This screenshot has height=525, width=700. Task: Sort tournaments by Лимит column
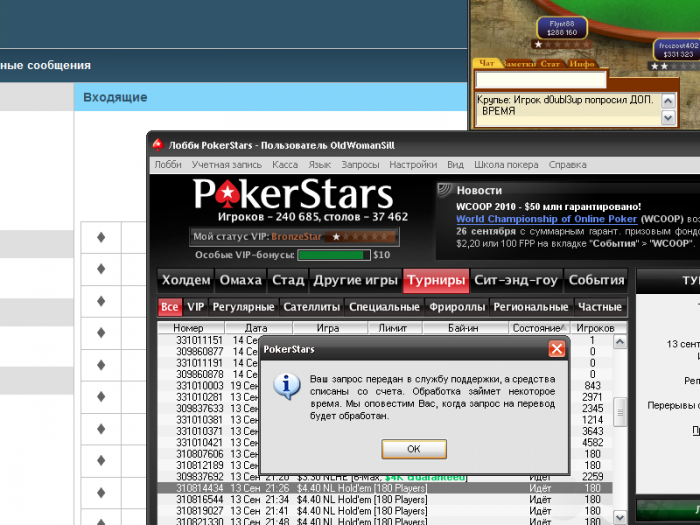click(x=395, y=328)
